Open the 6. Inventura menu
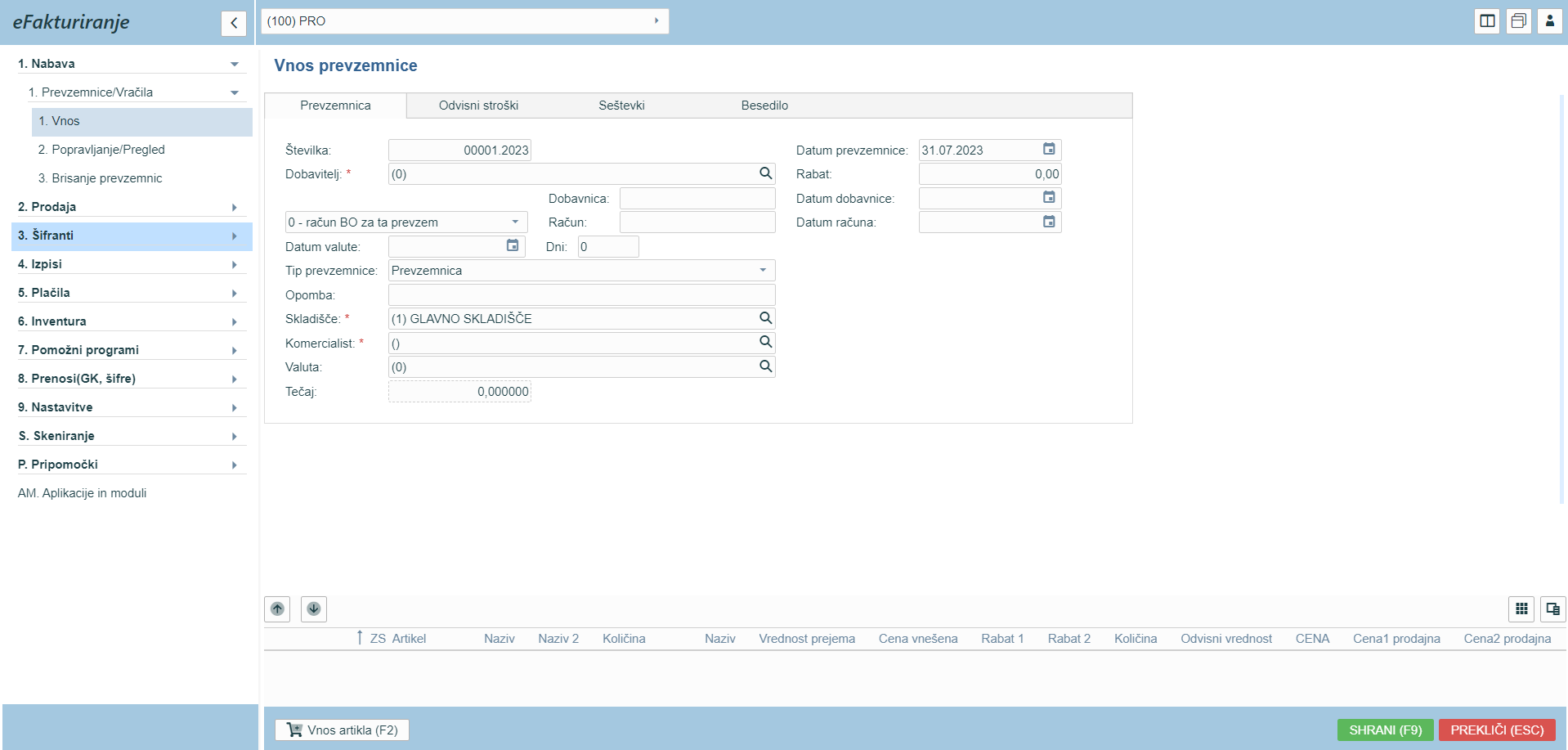The width and height of the screenshot is (1568, 750). click(131, 321)
